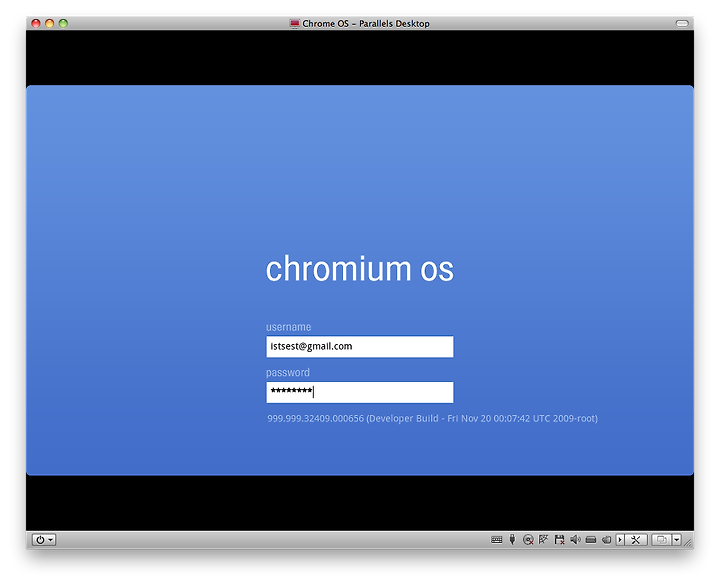Click the CD/DVD drive icon
Image resolution: width=720 pixels, height=585 pixels.
[528, 540]
